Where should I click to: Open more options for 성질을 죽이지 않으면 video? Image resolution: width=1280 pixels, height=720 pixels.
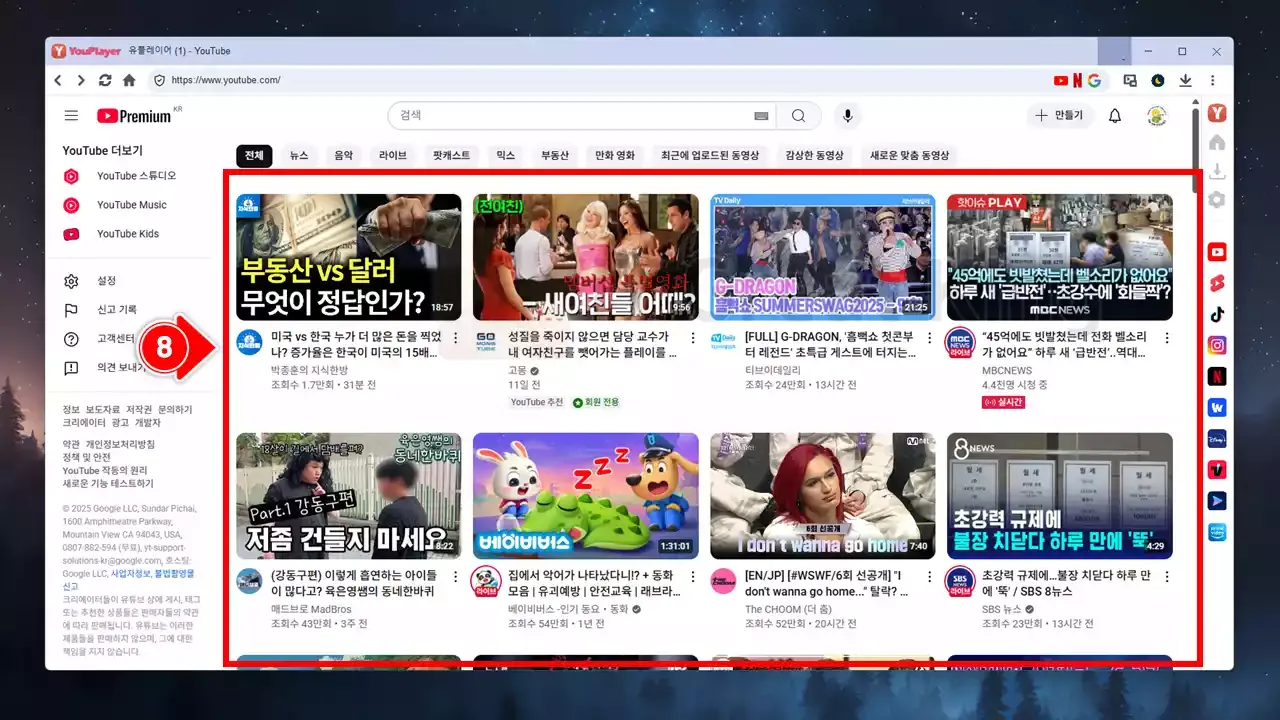[x=693, y=338]
